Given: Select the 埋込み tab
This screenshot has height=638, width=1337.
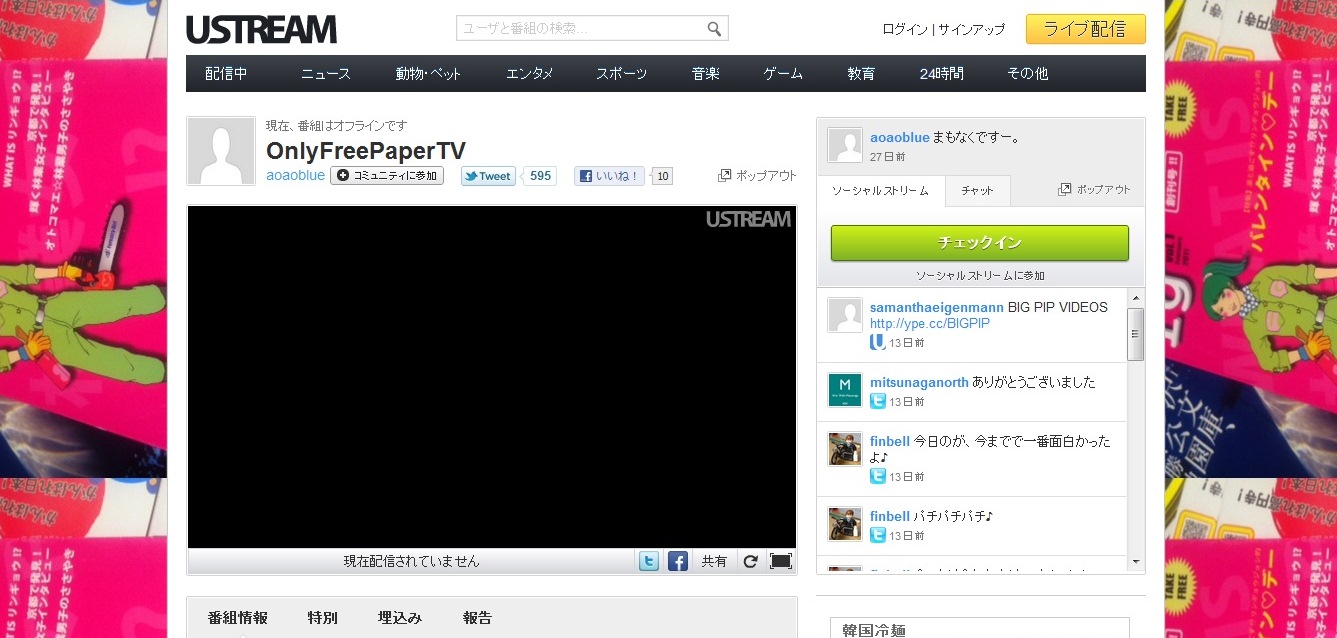Looking at the screenshot, I should coord(400,618).
